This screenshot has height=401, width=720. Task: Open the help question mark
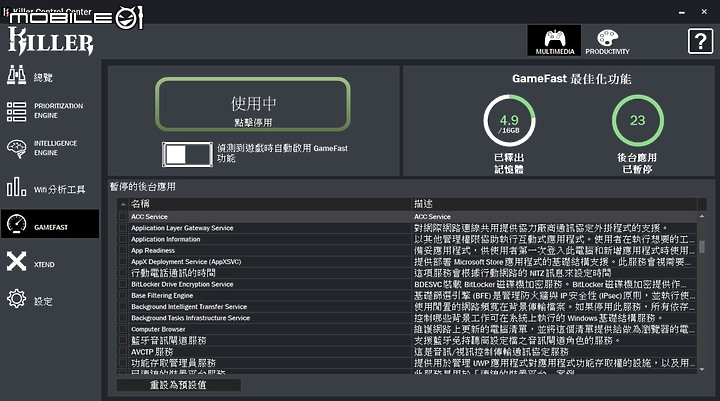coord(700,41)
